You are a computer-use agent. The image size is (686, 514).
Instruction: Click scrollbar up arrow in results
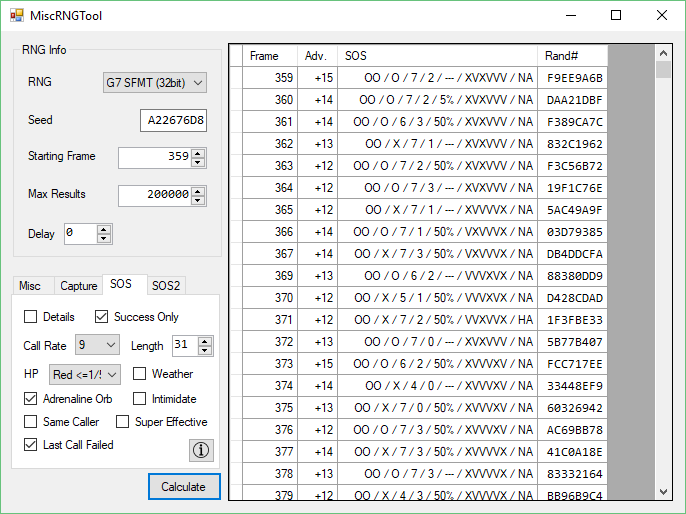(663, 53)
